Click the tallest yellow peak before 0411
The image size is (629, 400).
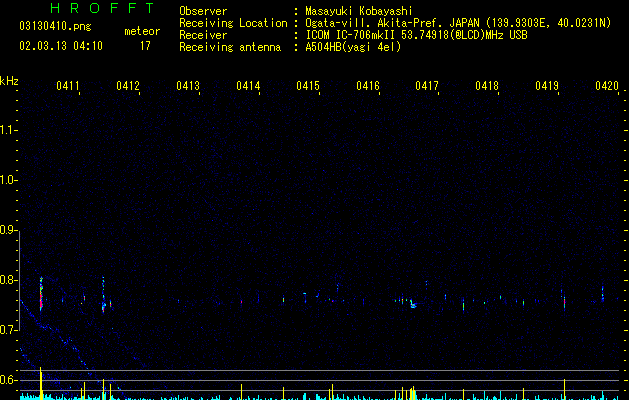41,383
